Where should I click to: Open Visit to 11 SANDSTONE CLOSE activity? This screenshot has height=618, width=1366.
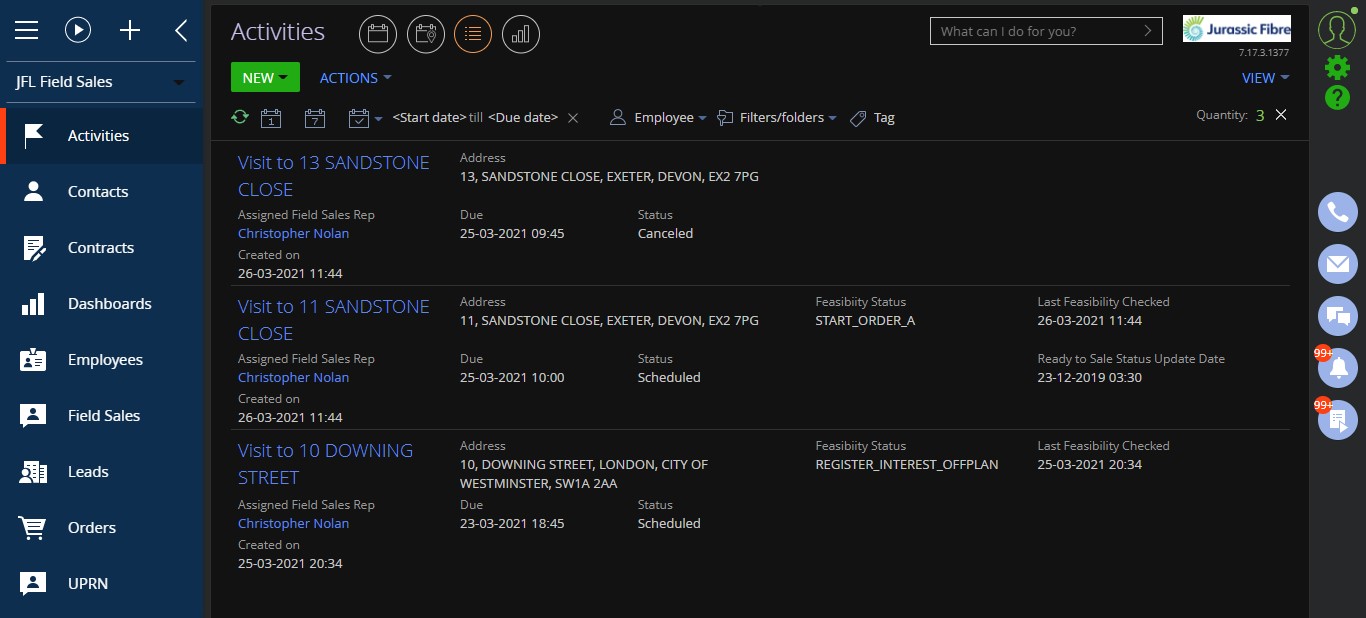pyautogui.click(x=334, y=320)
